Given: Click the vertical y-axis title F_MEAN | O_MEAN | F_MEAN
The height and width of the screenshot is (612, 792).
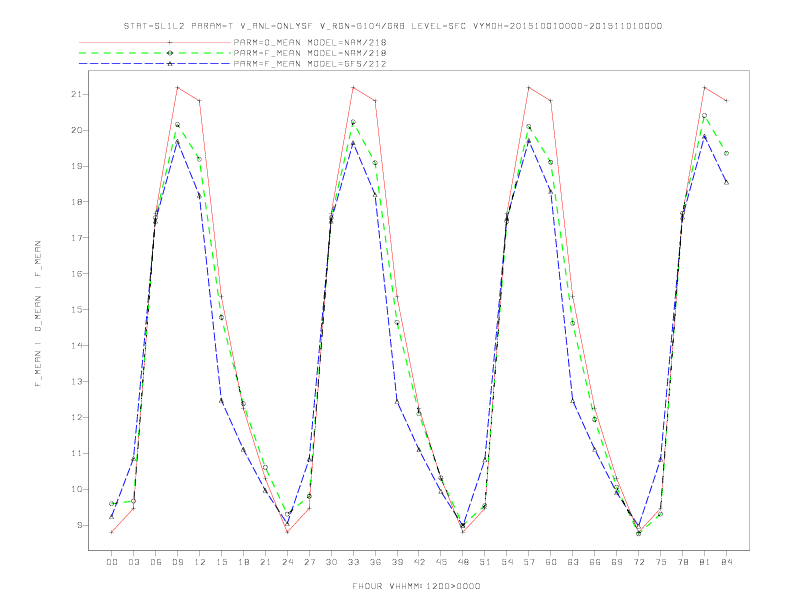Looking at the screenshot, I should tap(38, 314).
